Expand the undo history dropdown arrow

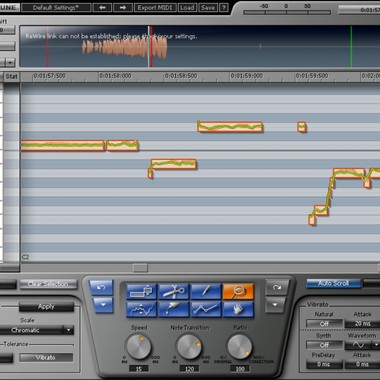(101, 305)
